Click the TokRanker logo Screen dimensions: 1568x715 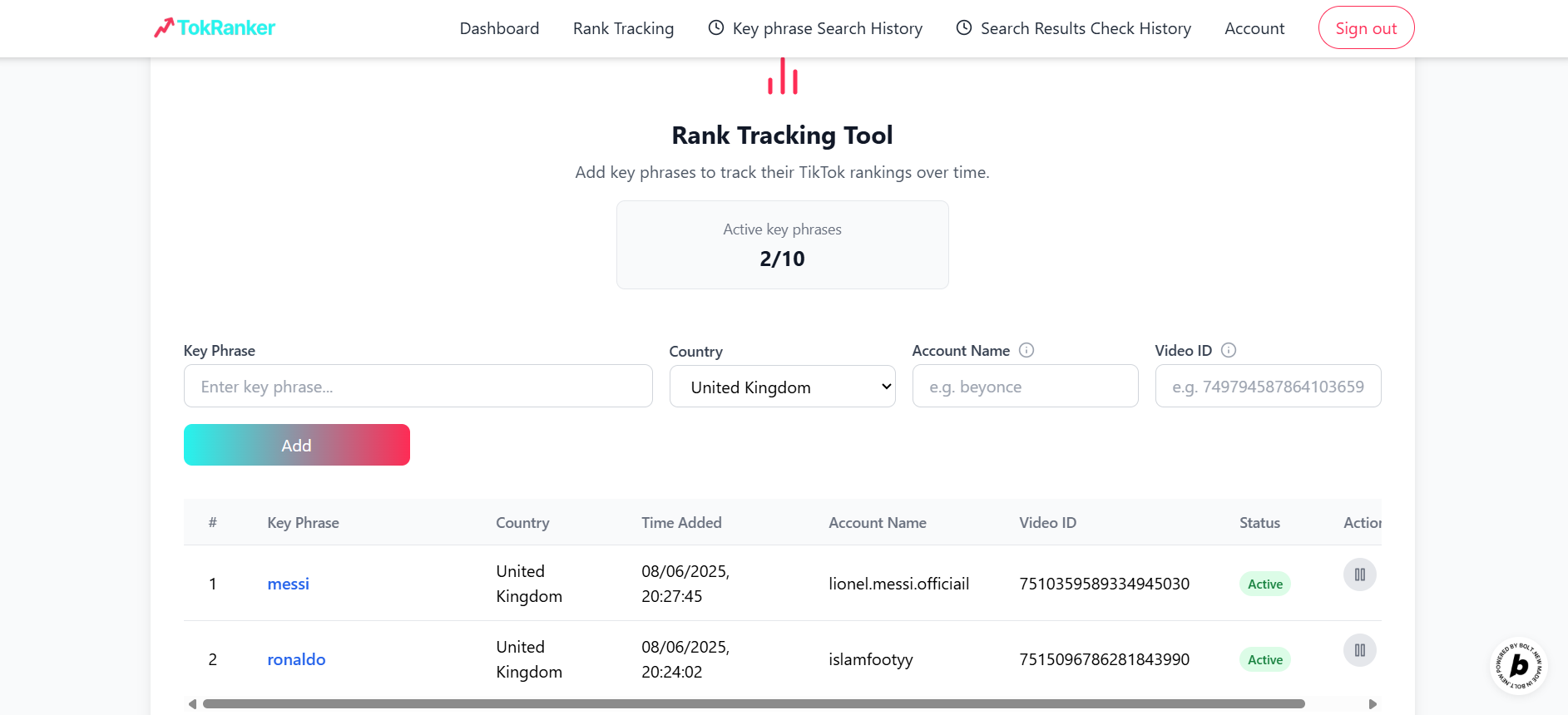(215, 28)
